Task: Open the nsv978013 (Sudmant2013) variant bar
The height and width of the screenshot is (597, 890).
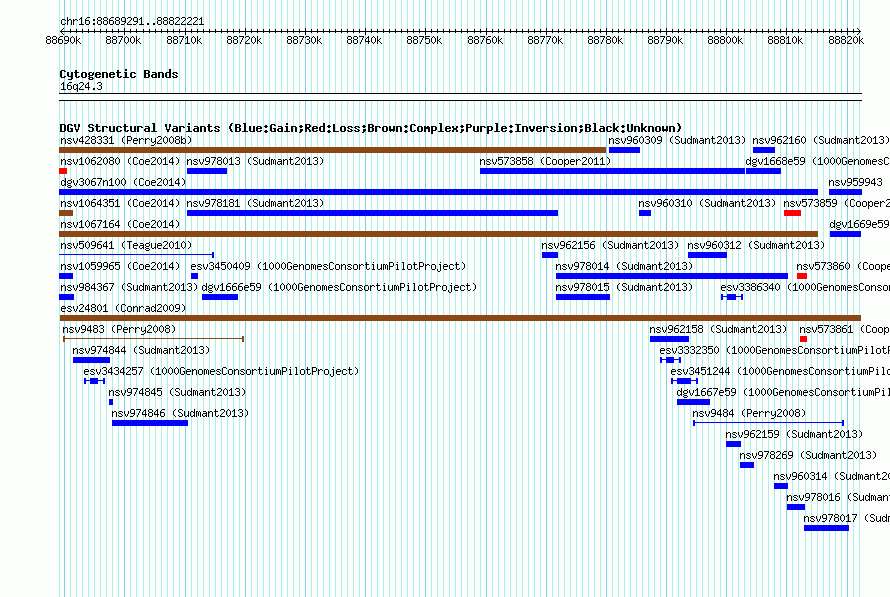Action: (x=207, y=171)
